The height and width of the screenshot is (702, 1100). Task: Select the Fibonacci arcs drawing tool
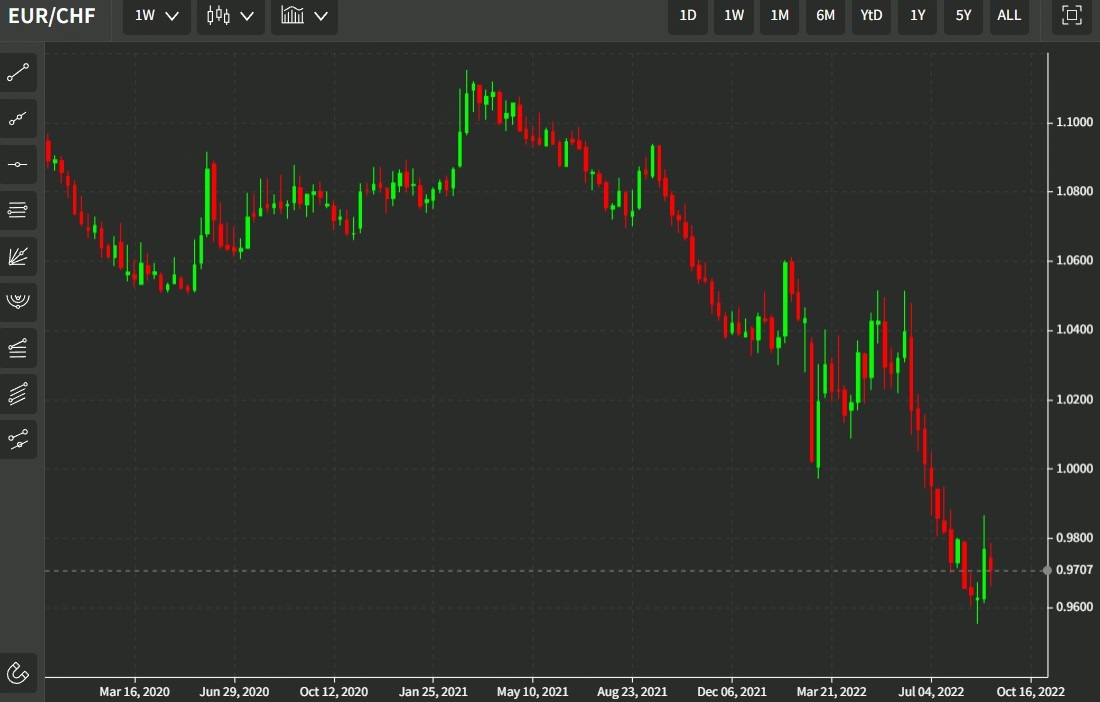click(x=18, y=302)
